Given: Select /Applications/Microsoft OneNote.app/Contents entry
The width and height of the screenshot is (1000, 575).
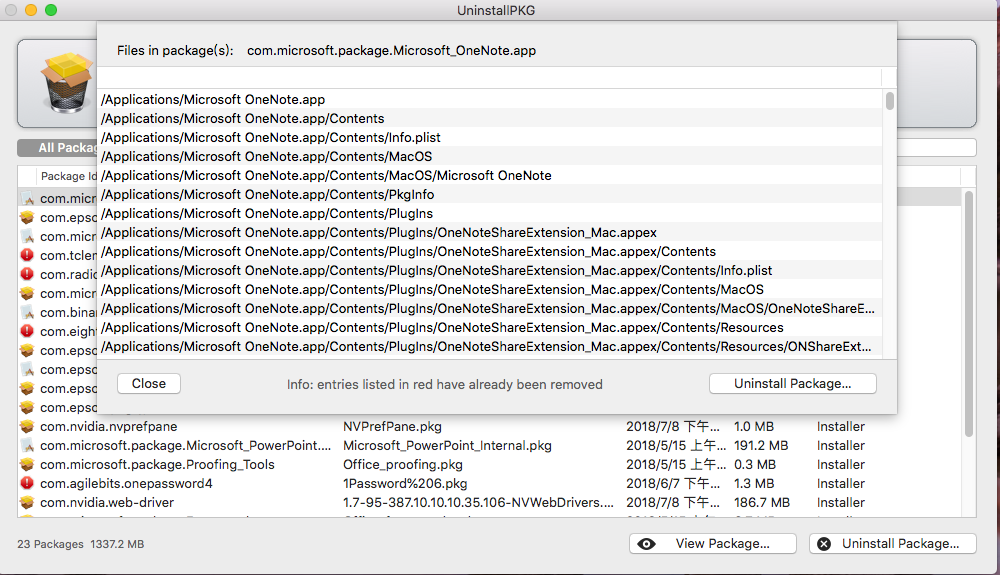Looking at the screenshot, I should (x=490, y=119).
